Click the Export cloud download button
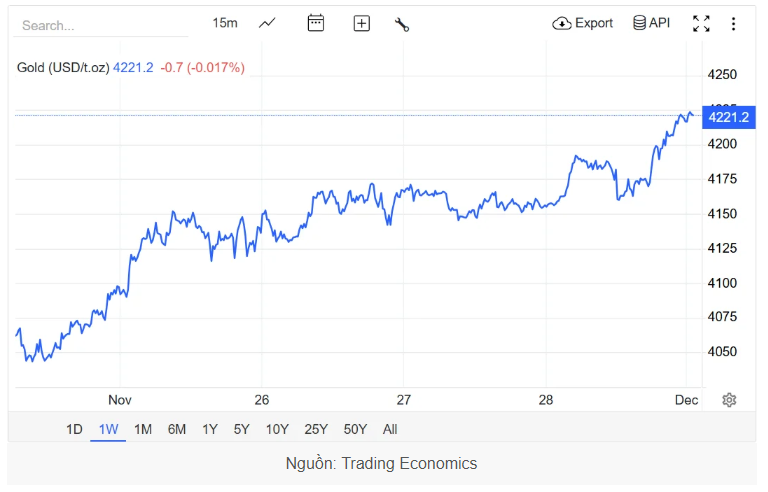This screenshot has width=768, height=492. (x=582, y=23)
